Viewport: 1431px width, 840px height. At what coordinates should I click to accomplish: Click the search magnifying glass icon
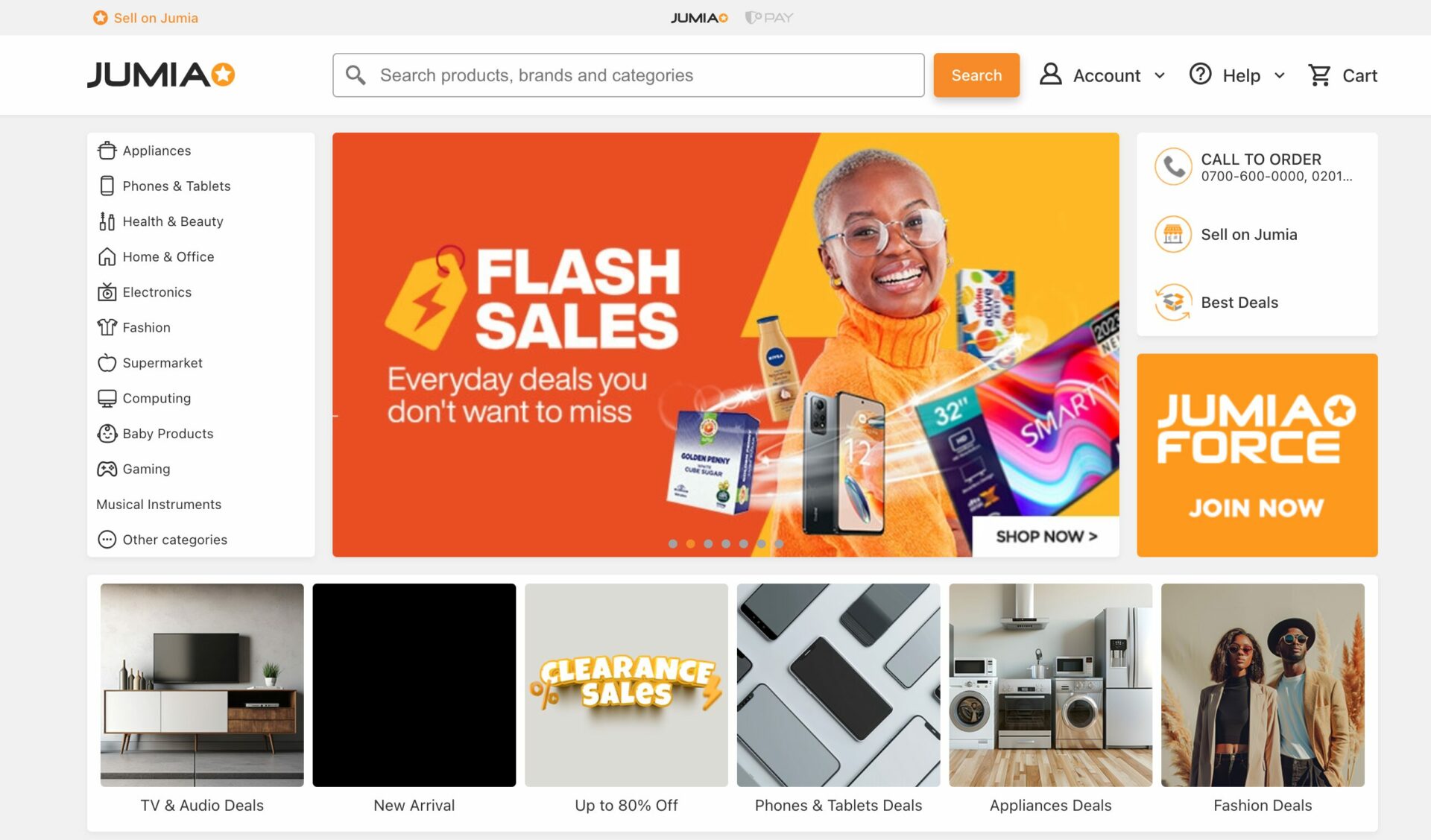(x=357, y=74)
